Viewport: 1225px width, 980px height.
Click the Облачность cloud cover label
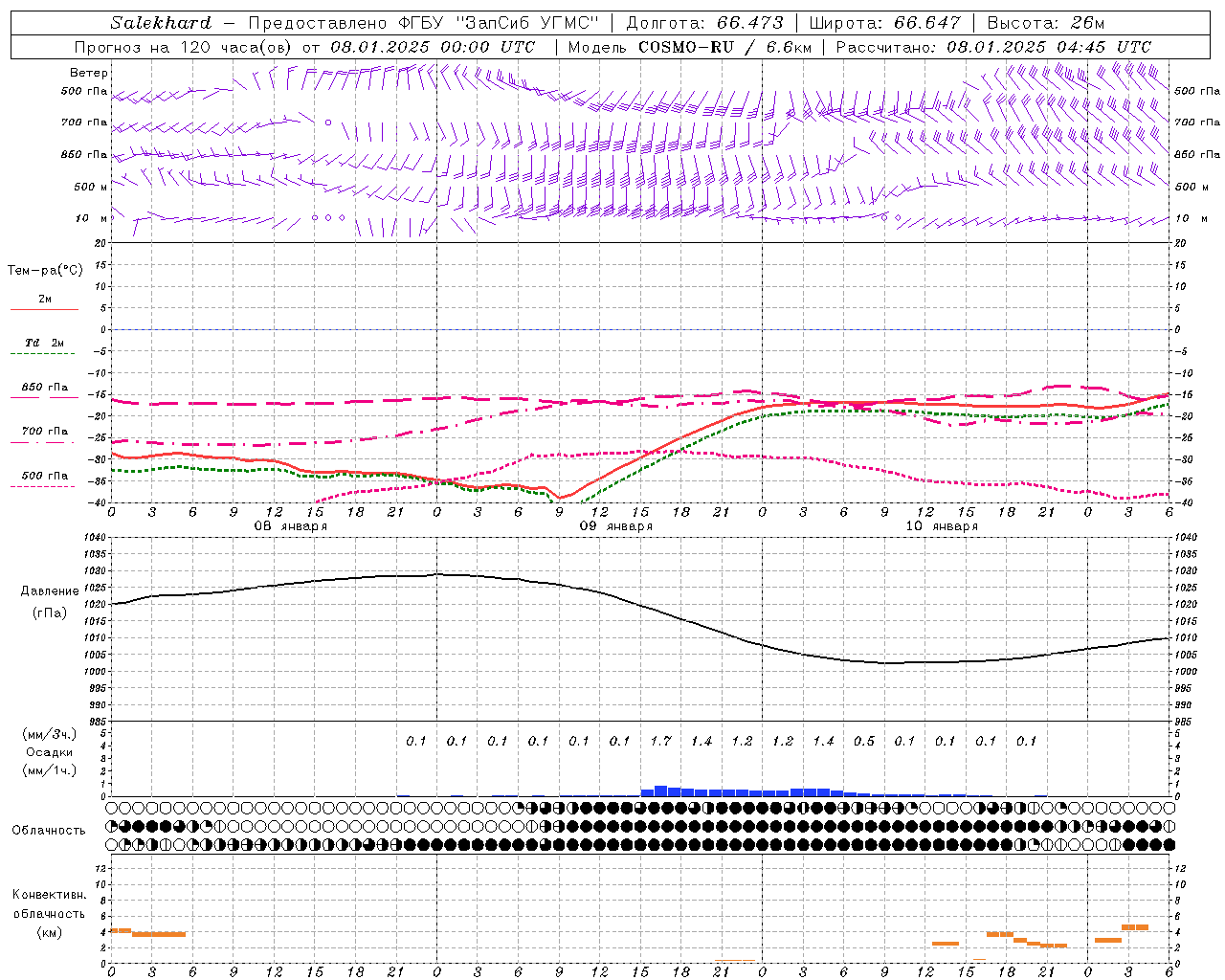click(49, 831)
